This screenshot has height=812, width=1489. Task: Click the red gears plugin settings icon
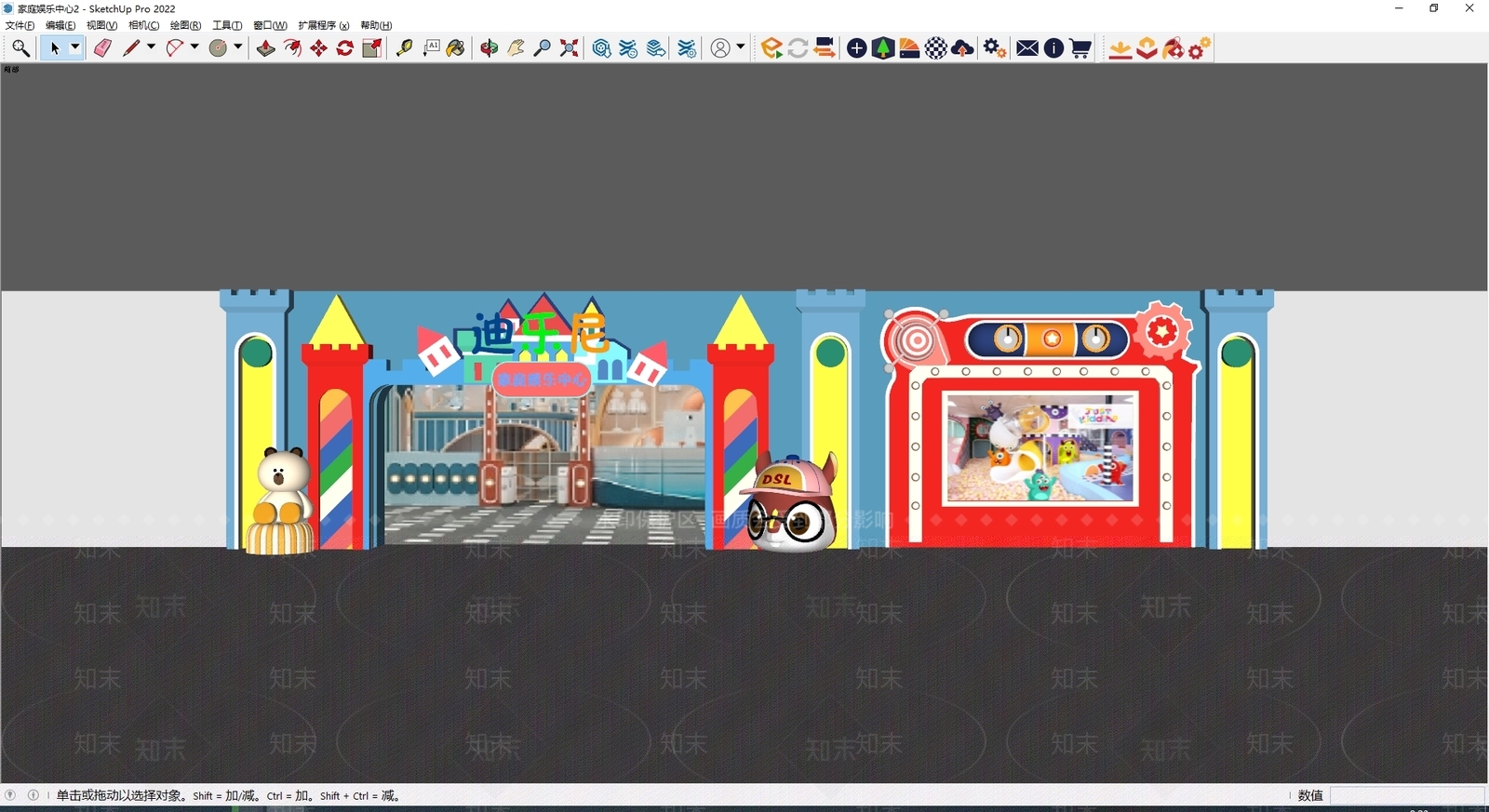pyautogui.click(x=1200, y=48)
